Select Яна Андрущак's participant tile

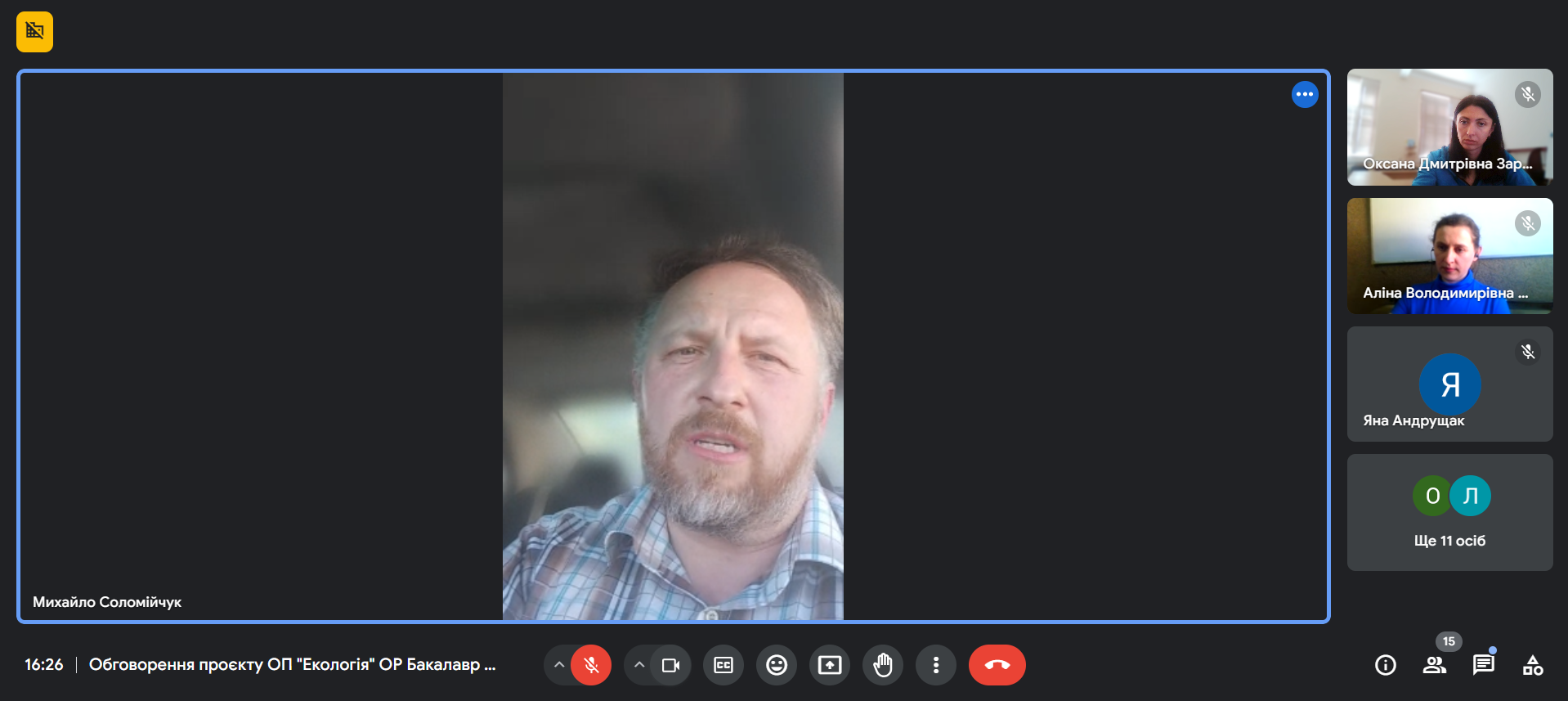(x=1450, y=384)
